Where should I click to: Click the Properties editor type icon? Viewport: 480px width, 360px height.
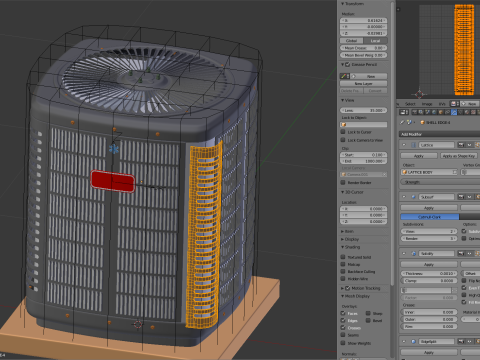pyautogui.click(x=404, y=112)
